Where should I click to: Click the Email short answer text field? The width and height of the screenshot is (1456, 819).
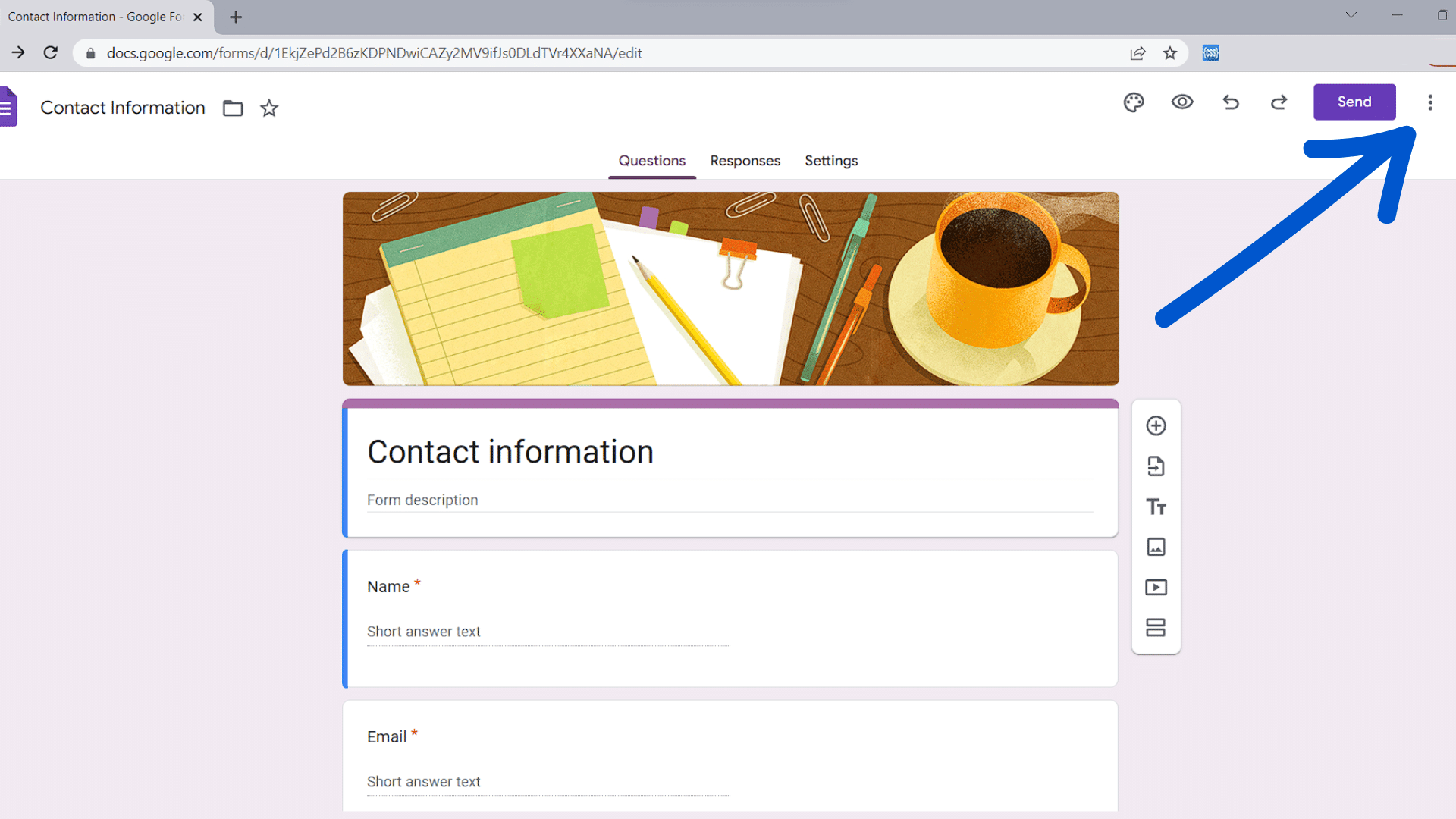click(548, 781)
